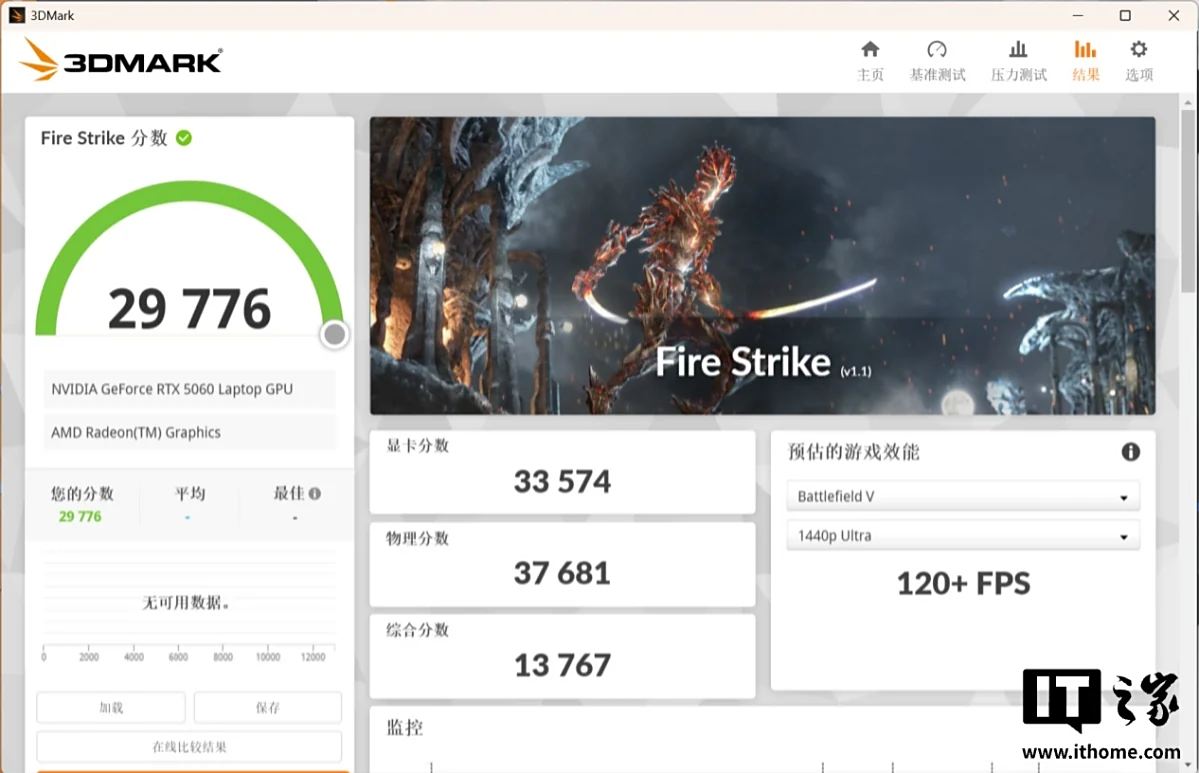The height and width of the screenshot is (773, 1199).
Task: Open the 压力测试 stress test icon
Action: click(x=1018, y=50)
